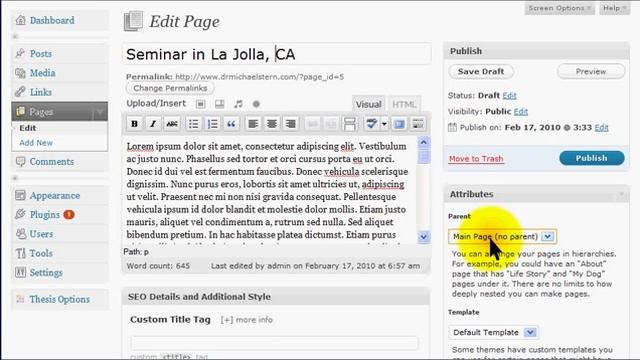Click the publish date calendar icon
The image size is (640, 360).
(x=452, y=127)
